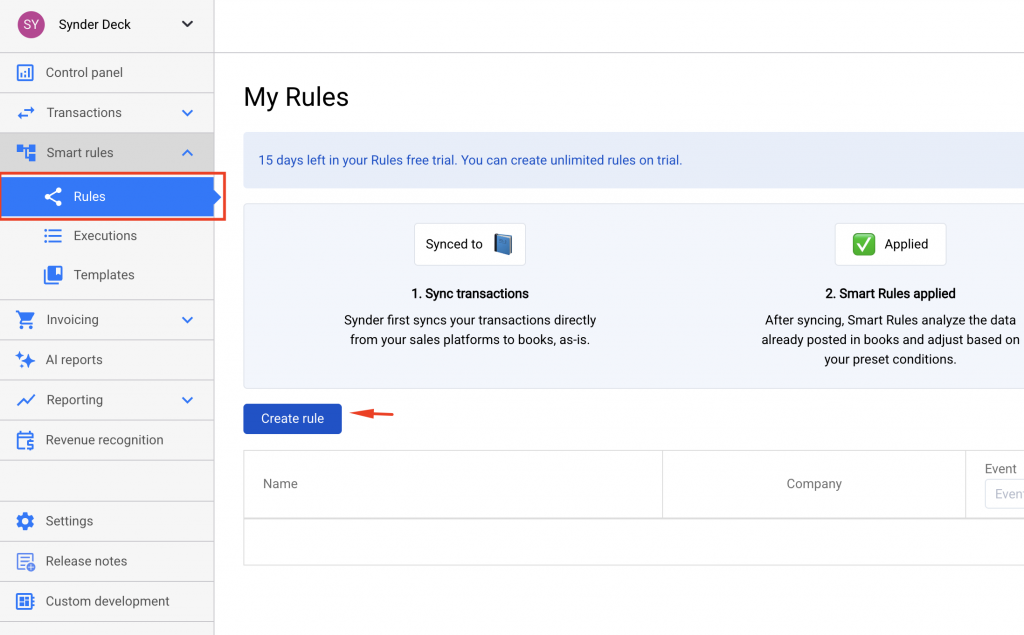This screenshot has width=1024, height=635.
Task: Open Settings from the sidebar
Action: pyautogui.click(x=69, y=521)
